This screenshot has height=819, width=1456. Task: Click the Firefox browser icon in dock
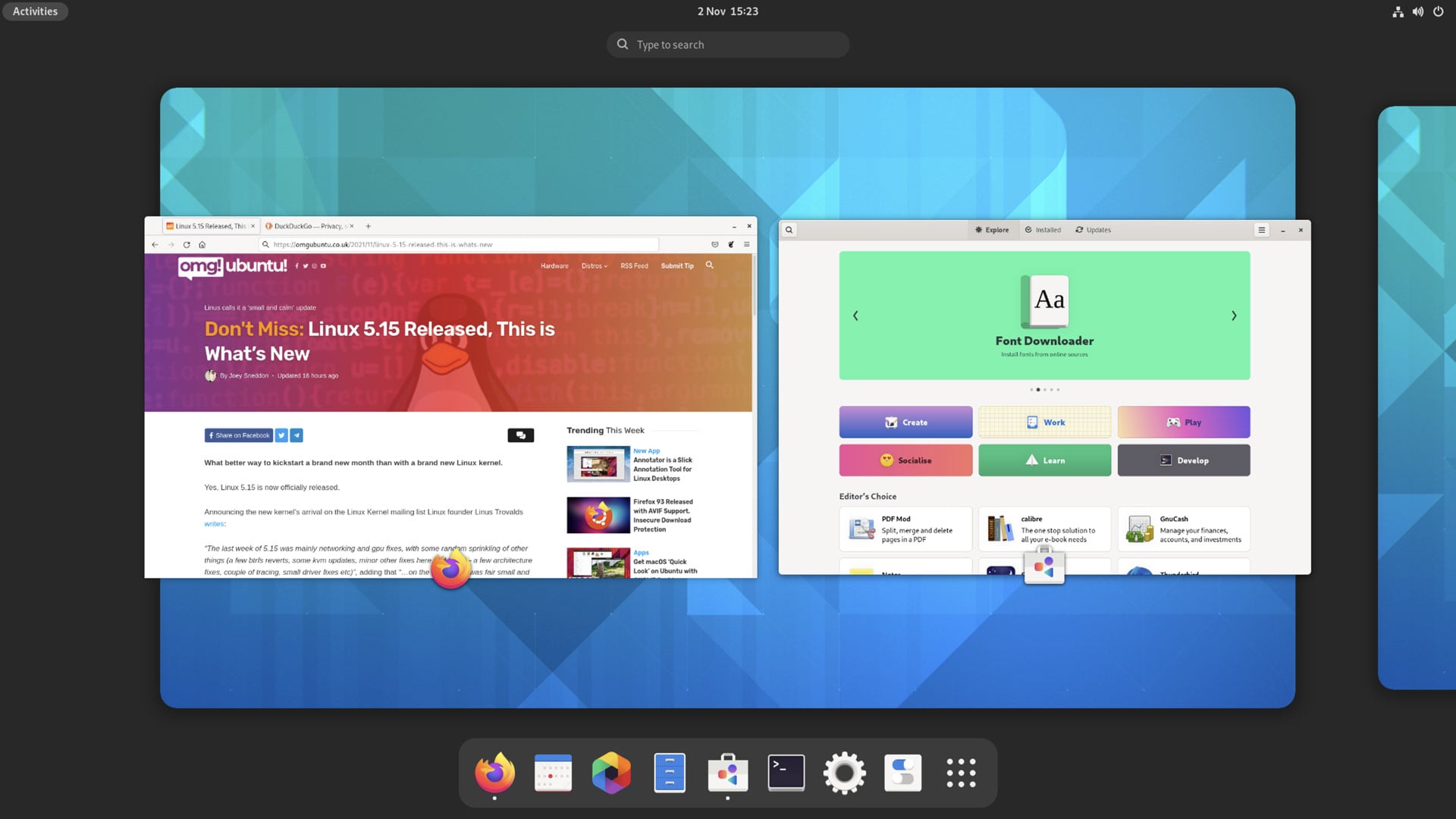click(x=495, y=773)
